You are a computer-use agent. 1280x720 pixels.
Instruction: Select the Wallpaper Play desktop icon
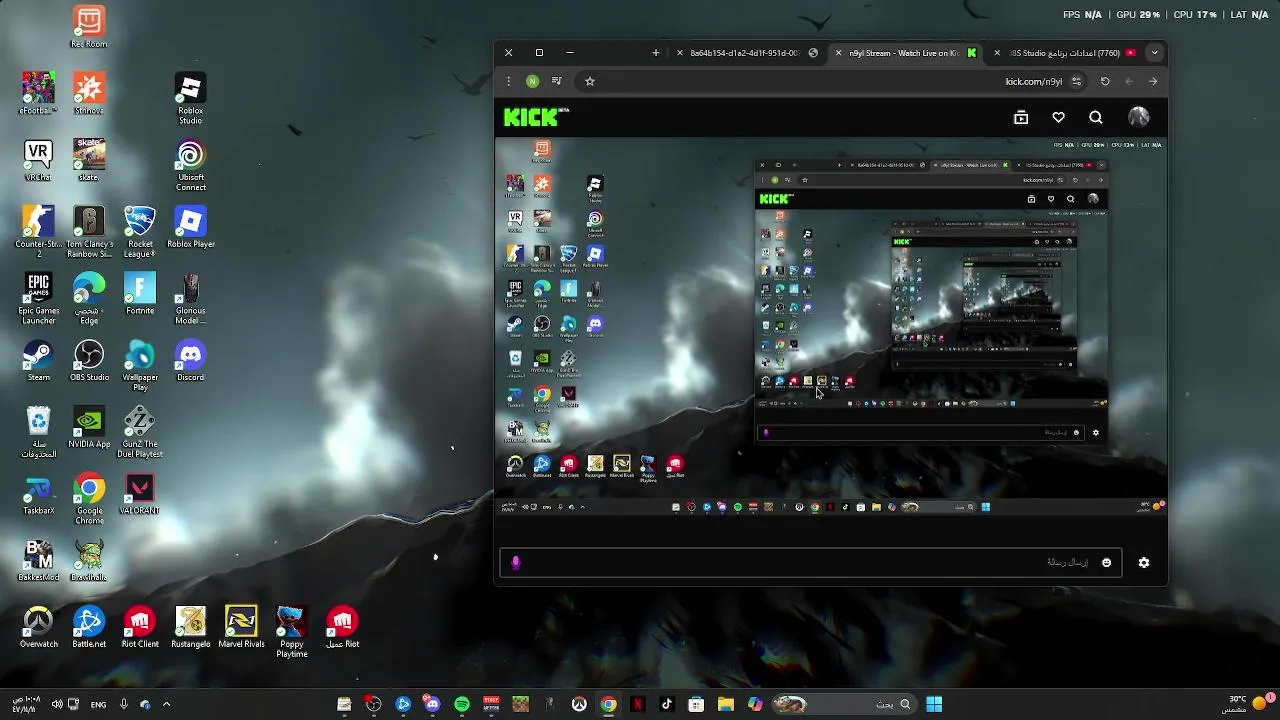[140, 366]
